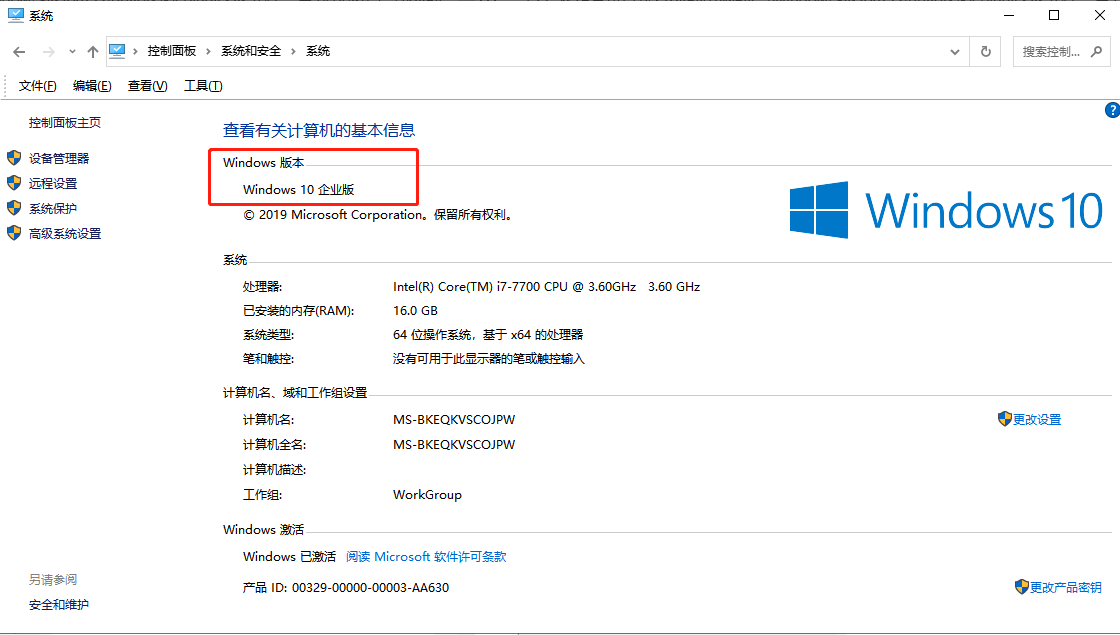Click inside the search control panel box

tap(1055, 51)
